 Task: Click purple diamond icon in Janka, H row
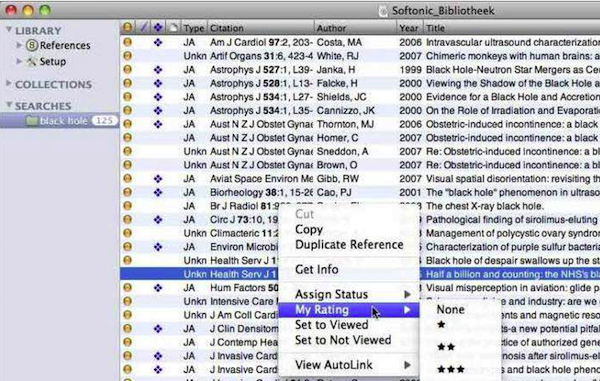tap(158, 70)
